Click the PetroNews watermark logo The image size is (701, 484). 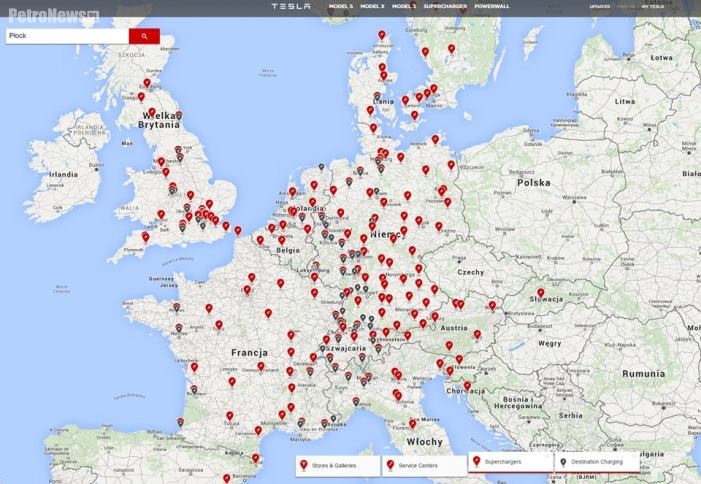tap(50, 14)
